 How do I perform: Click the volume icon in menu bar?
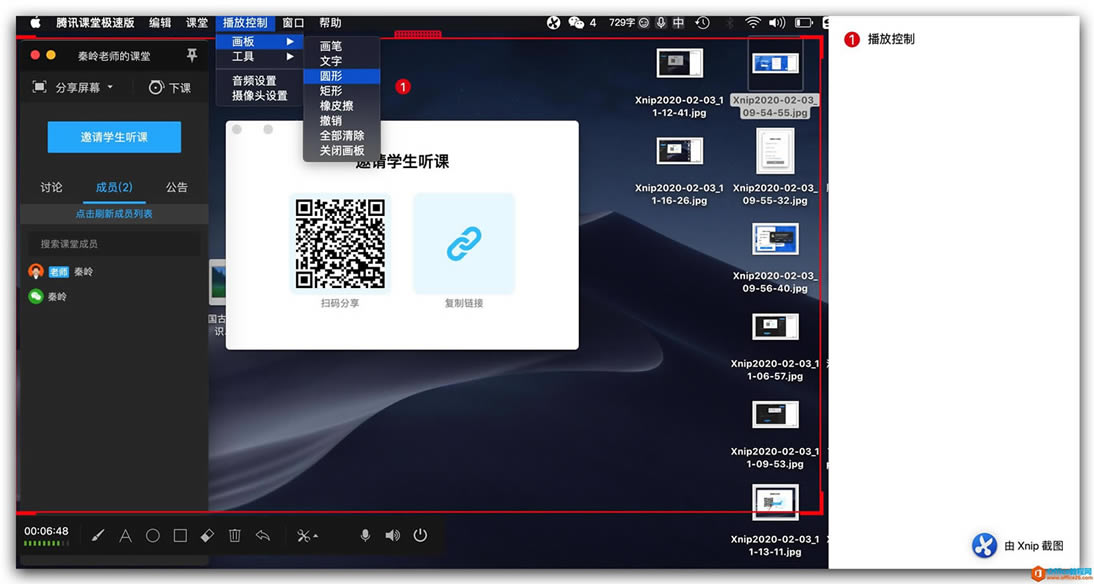(777, 23)
